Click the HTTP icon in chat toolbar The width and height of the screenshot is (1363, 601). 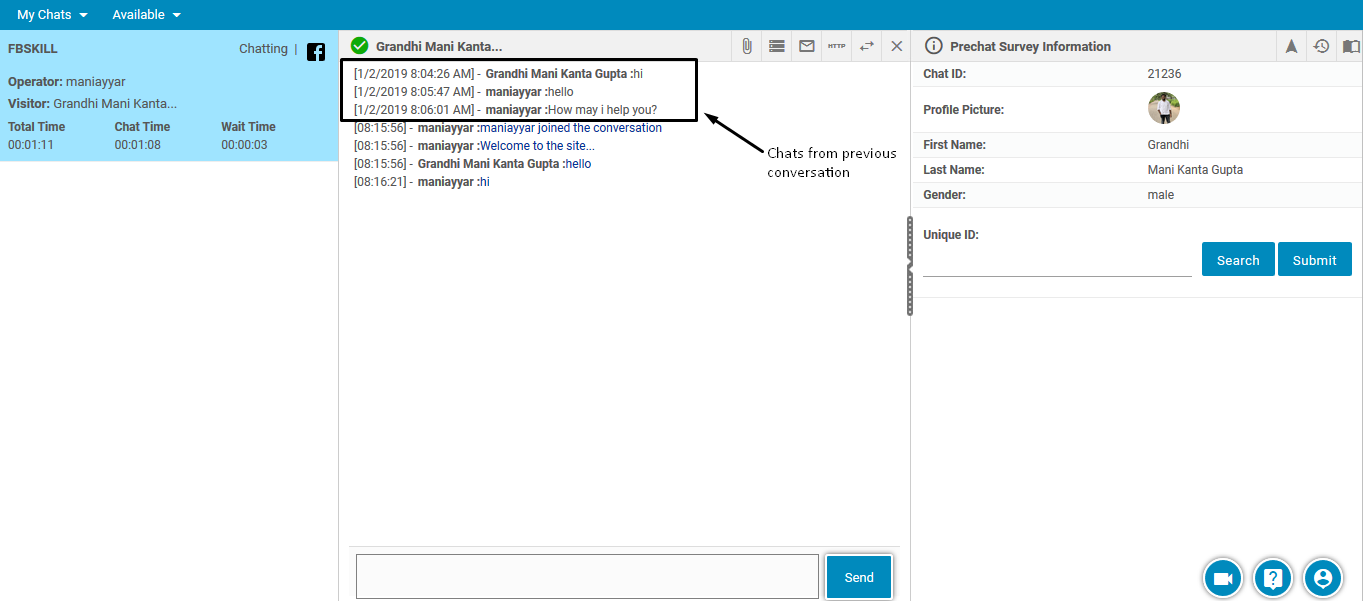pyautogui.click(x=836, y=46)
